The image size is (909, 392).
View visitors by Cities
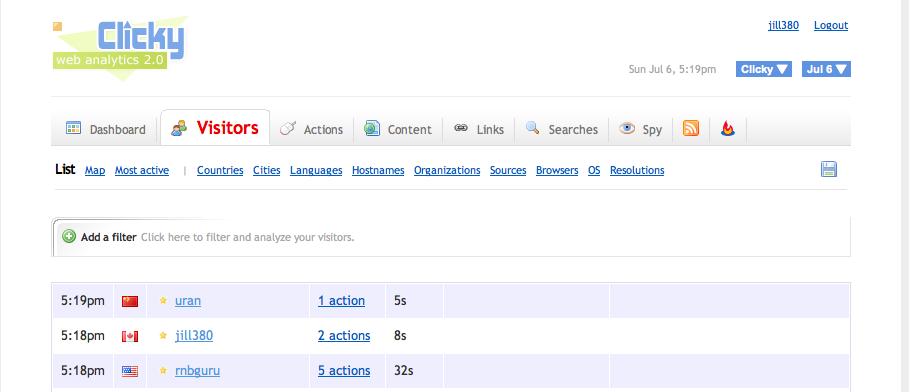coord(267,170)
